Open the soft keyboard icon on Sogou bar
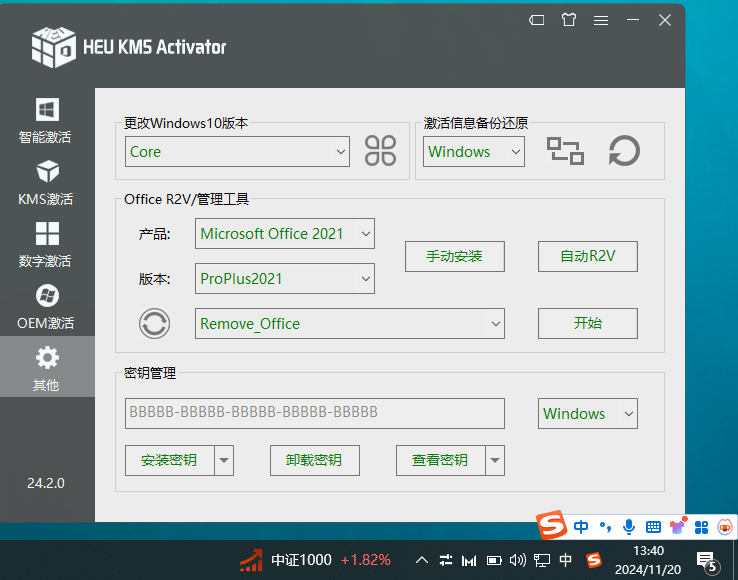Screen dimensions: 738x580 (x=653, y=527)
